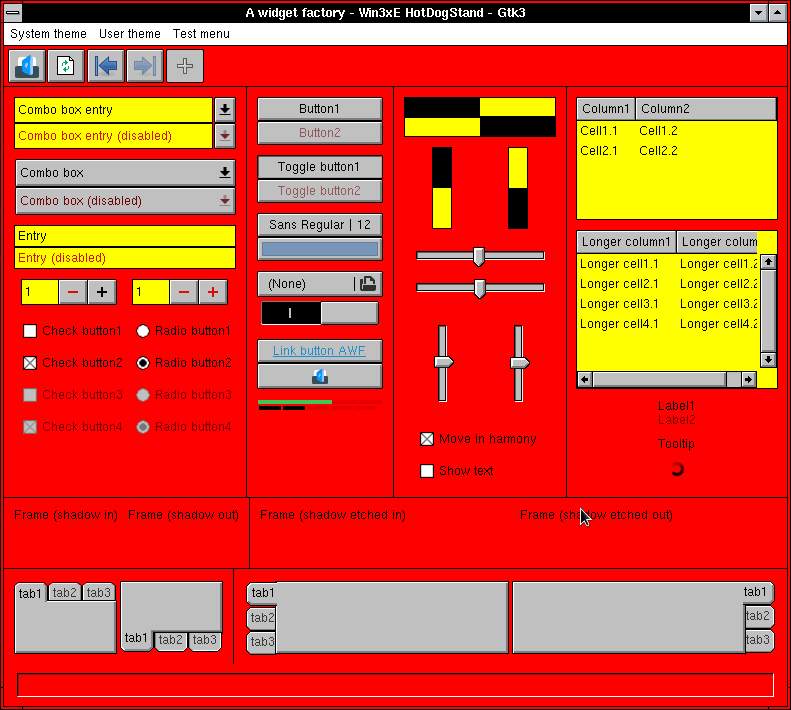Open the blue color chooser button
791x710 pixels.
(x=320, y=249)
